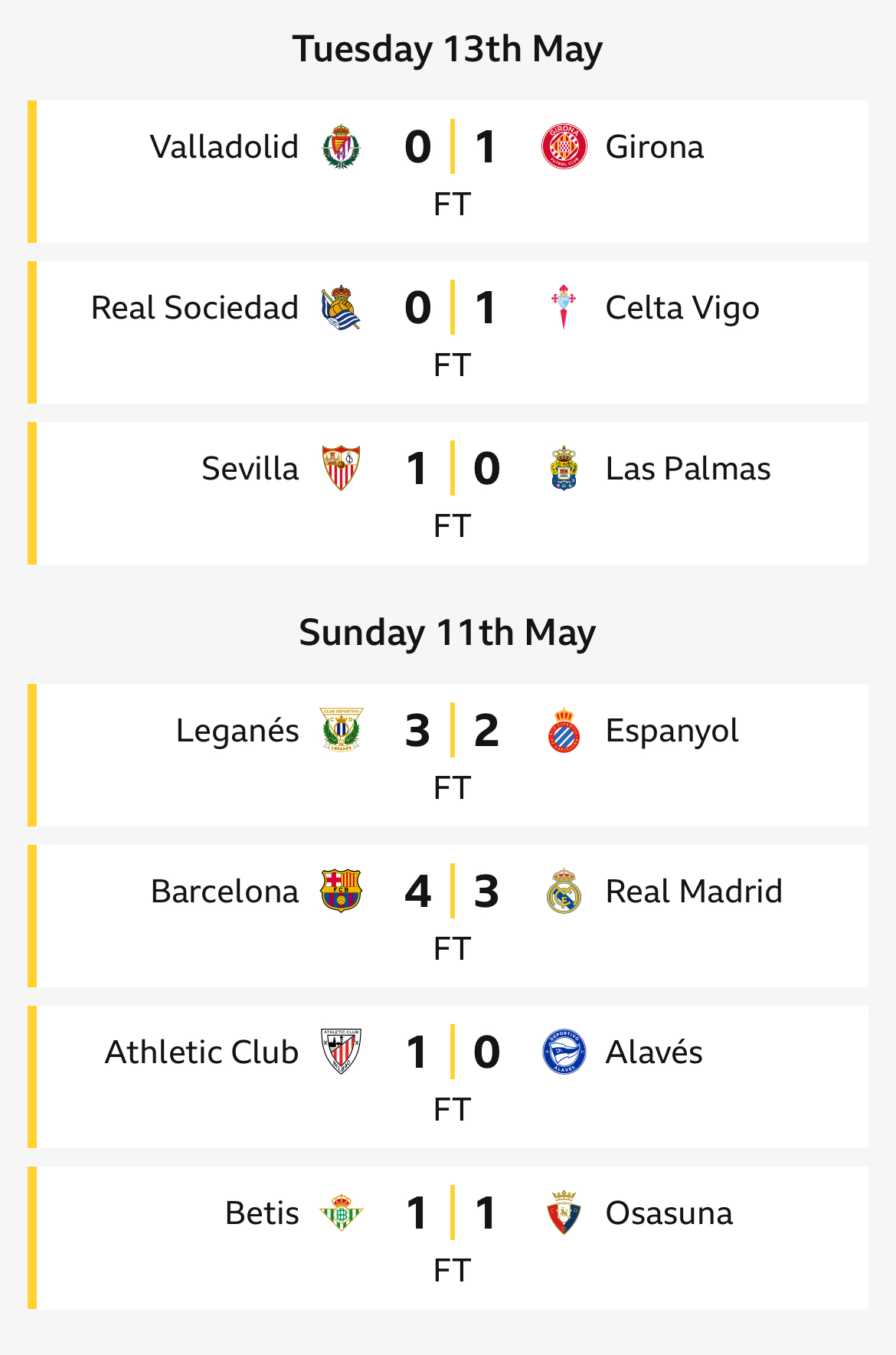Click the Las Palmas club crest
The image size is (896, 1355).
(x=564, y=468)
